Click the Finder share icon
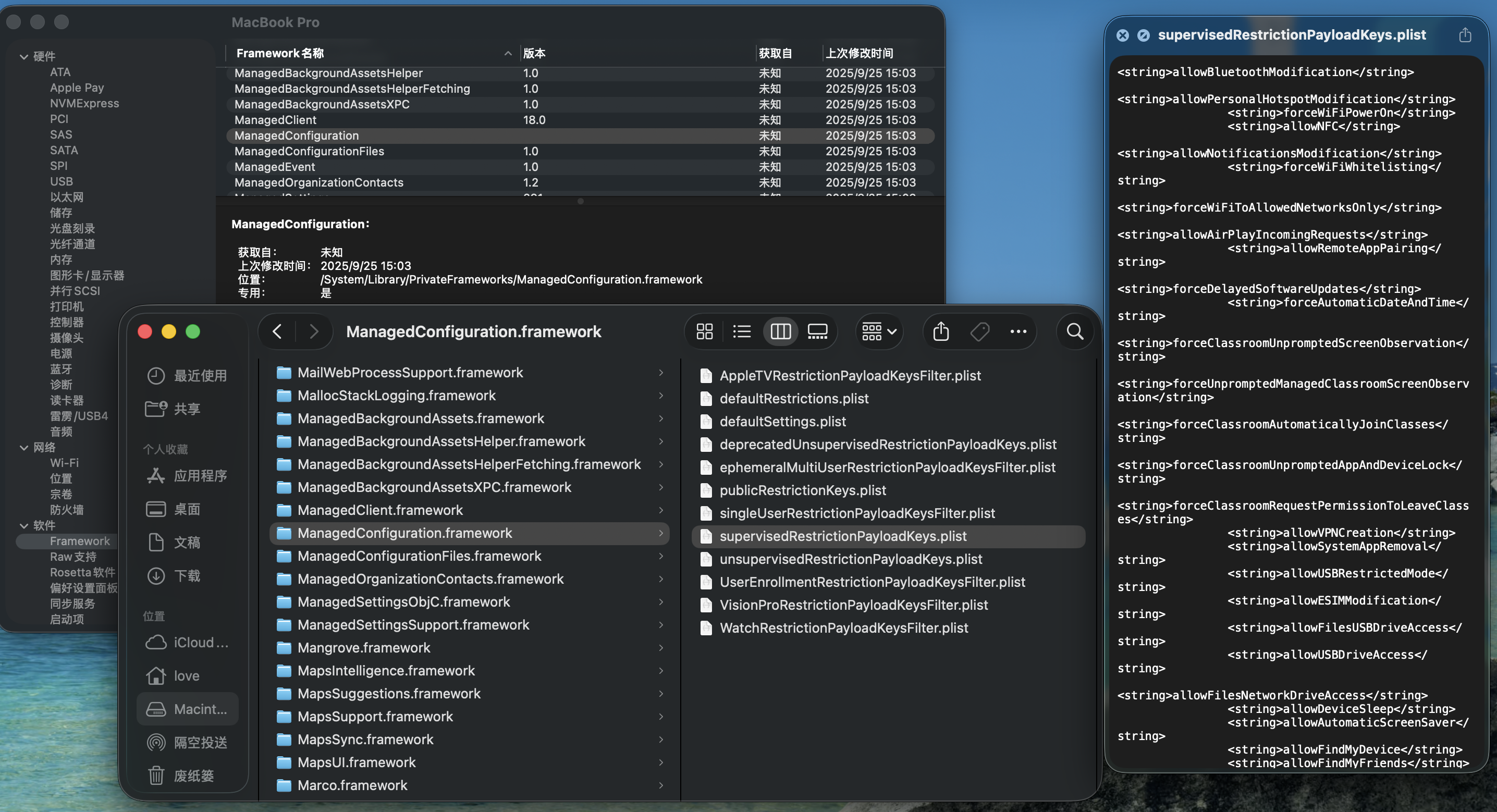 (941, 331)
